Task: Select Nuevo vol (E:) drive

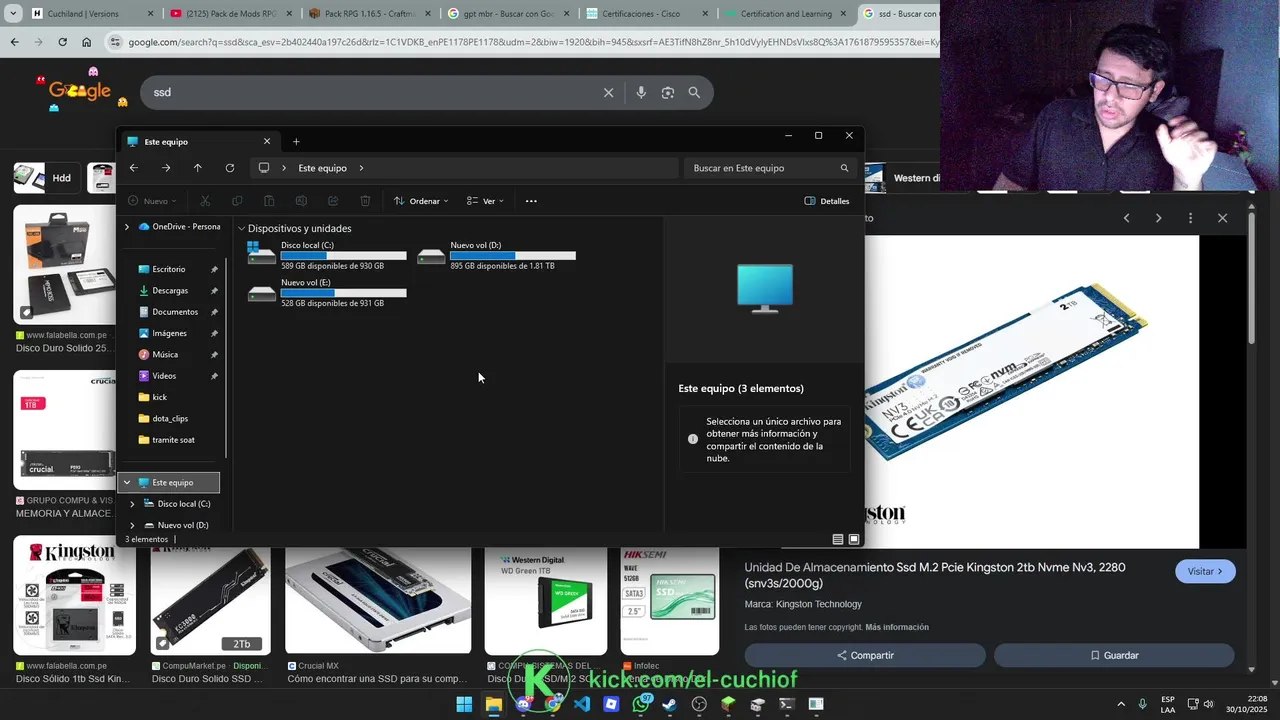Action: pos(327,292)
